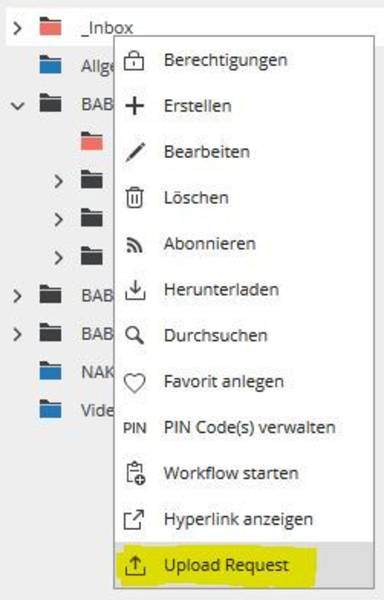This screenshot has width=384, height=600.
Task: Select the red _Inbox folder icon
Action: click(x=50, y=26)
